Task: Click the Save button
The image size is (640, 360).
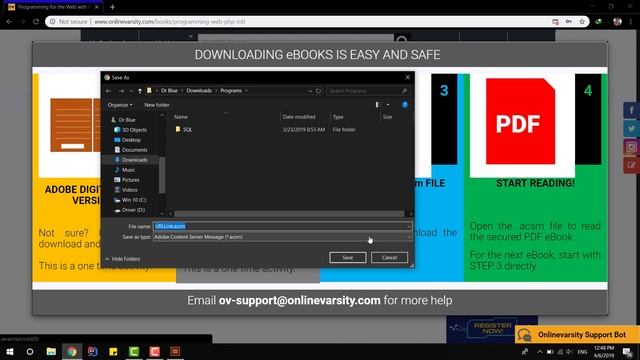Action: [x=348, y=258]
